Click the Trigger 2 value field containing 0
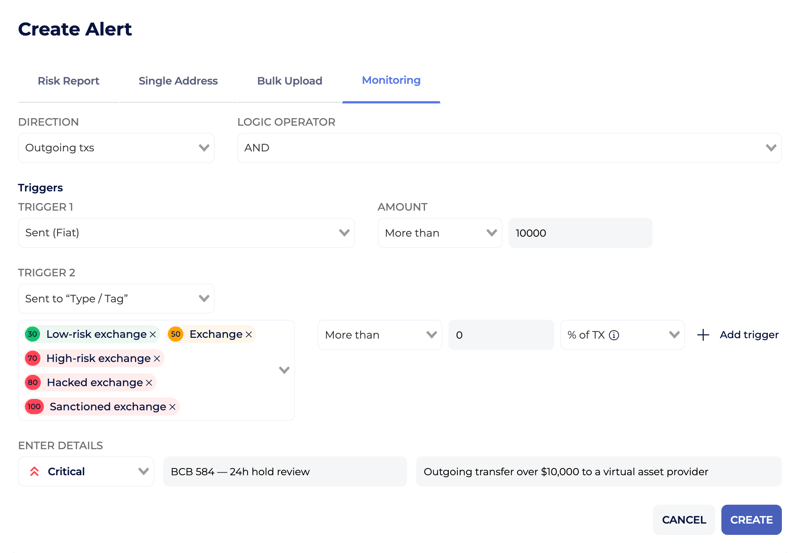This screenshot has height=553, width=800. click(501, 335)
